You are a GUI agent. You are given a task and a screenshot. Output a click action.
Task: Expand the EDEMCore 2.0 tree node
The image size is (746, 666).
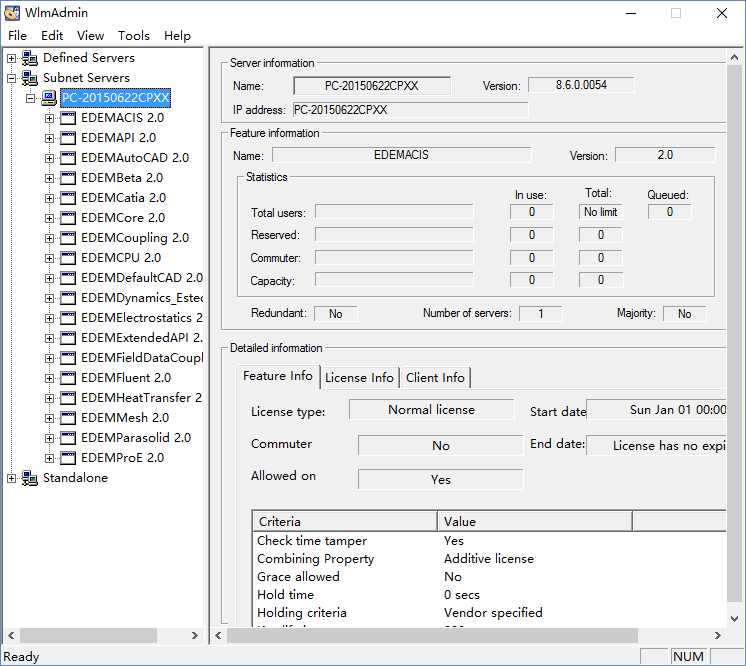[49, 218]
